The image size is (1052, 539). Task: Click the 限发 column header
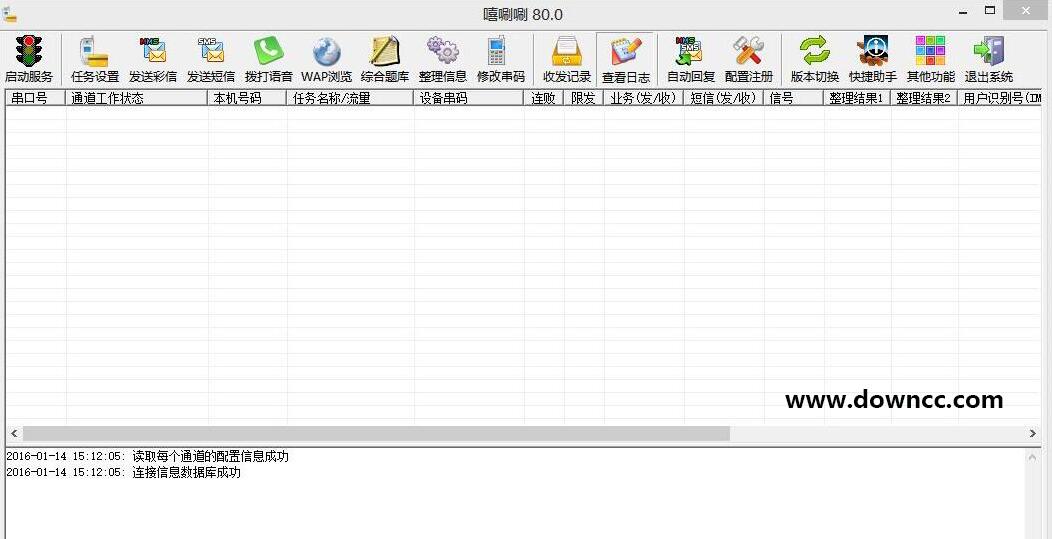(584, 98)
